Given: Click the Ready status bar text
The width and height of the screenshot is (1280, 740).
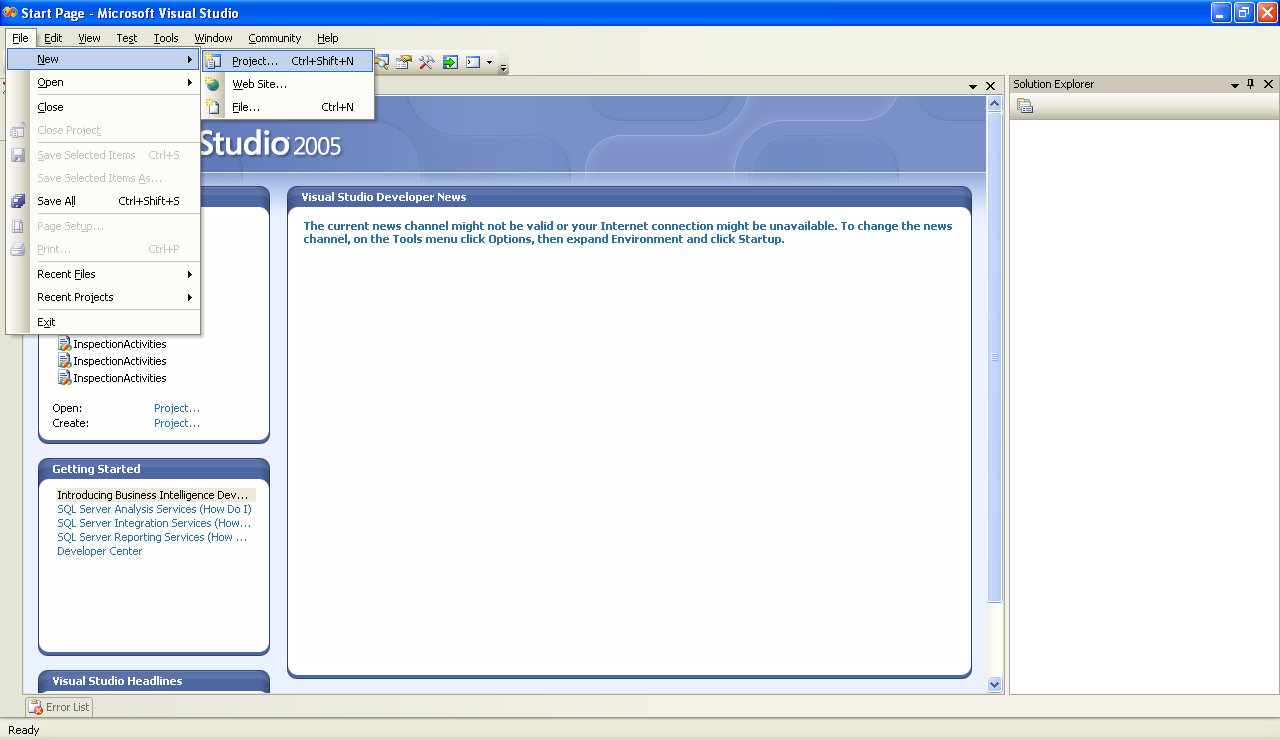Looking at the screenshot, I should click(x=24, y=730).
